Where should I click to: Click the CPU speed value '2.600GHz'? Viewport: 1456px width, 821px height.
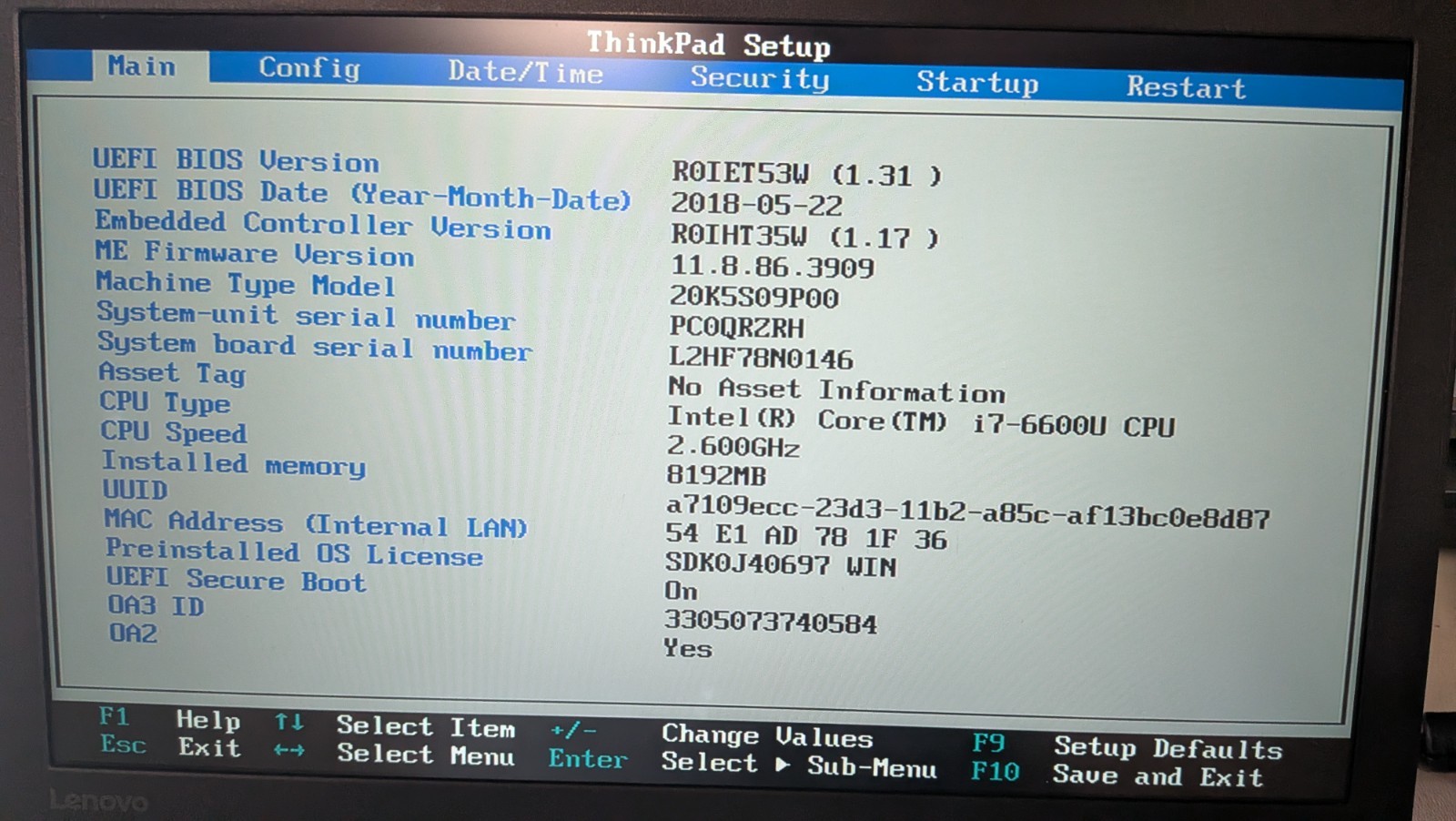point(733,446)
